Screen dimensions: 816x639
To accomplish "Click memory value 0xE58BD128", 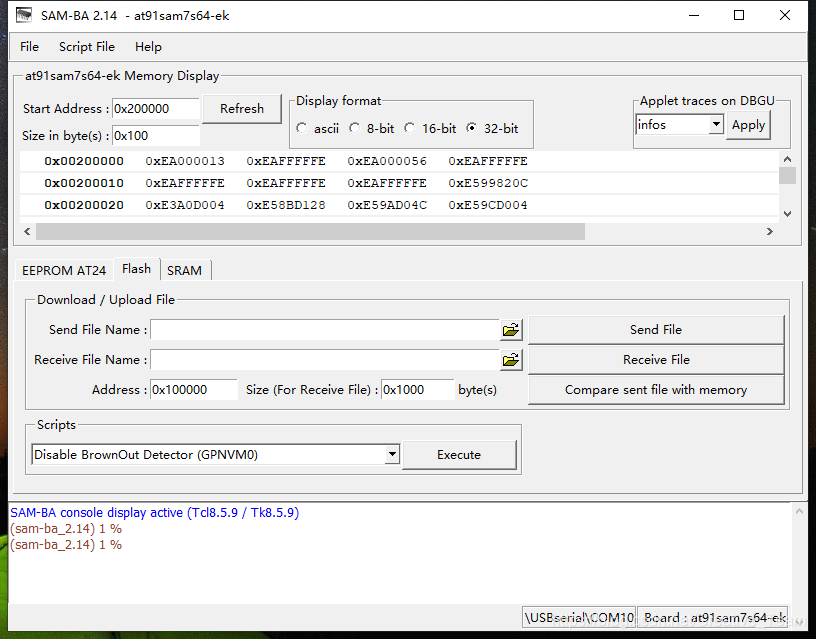I will click(x=286, y=205).
